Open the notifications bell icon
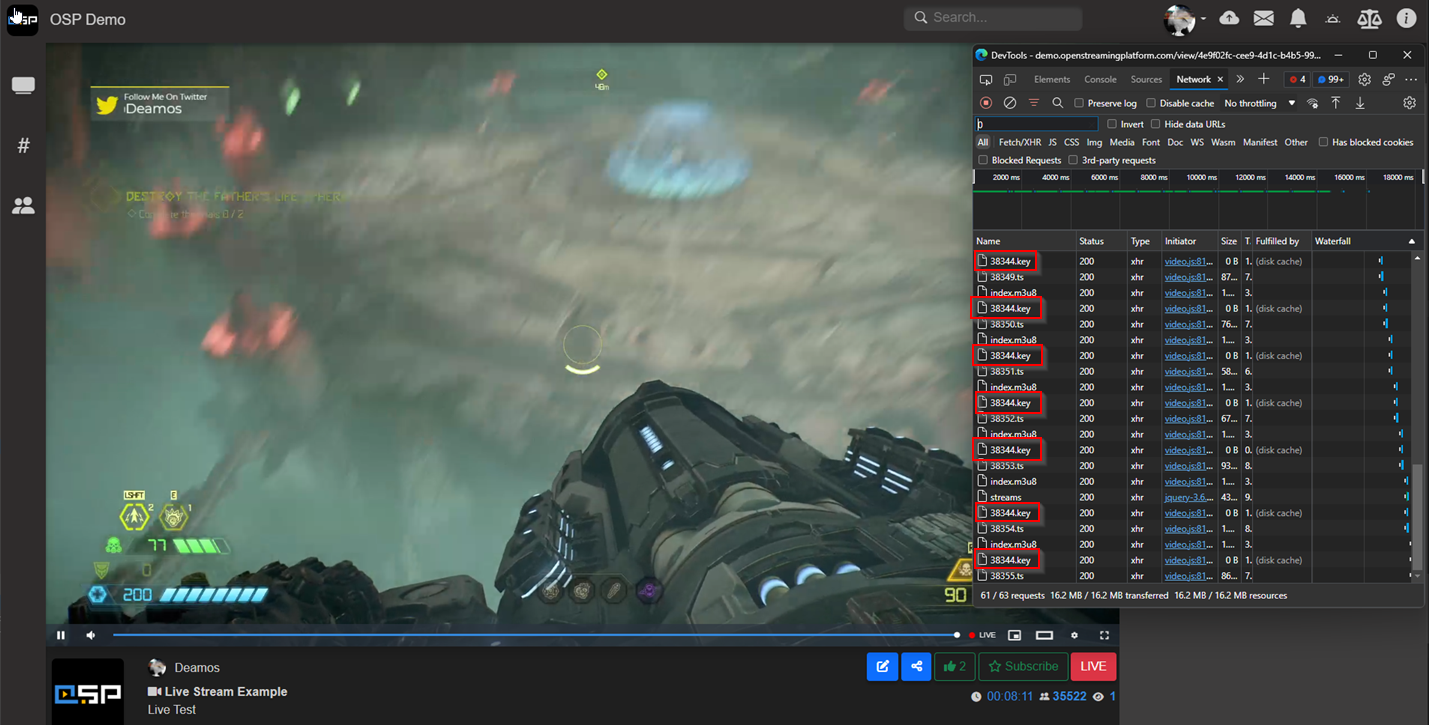This screenshot has height=725, width=1429. pos(1298,18)
